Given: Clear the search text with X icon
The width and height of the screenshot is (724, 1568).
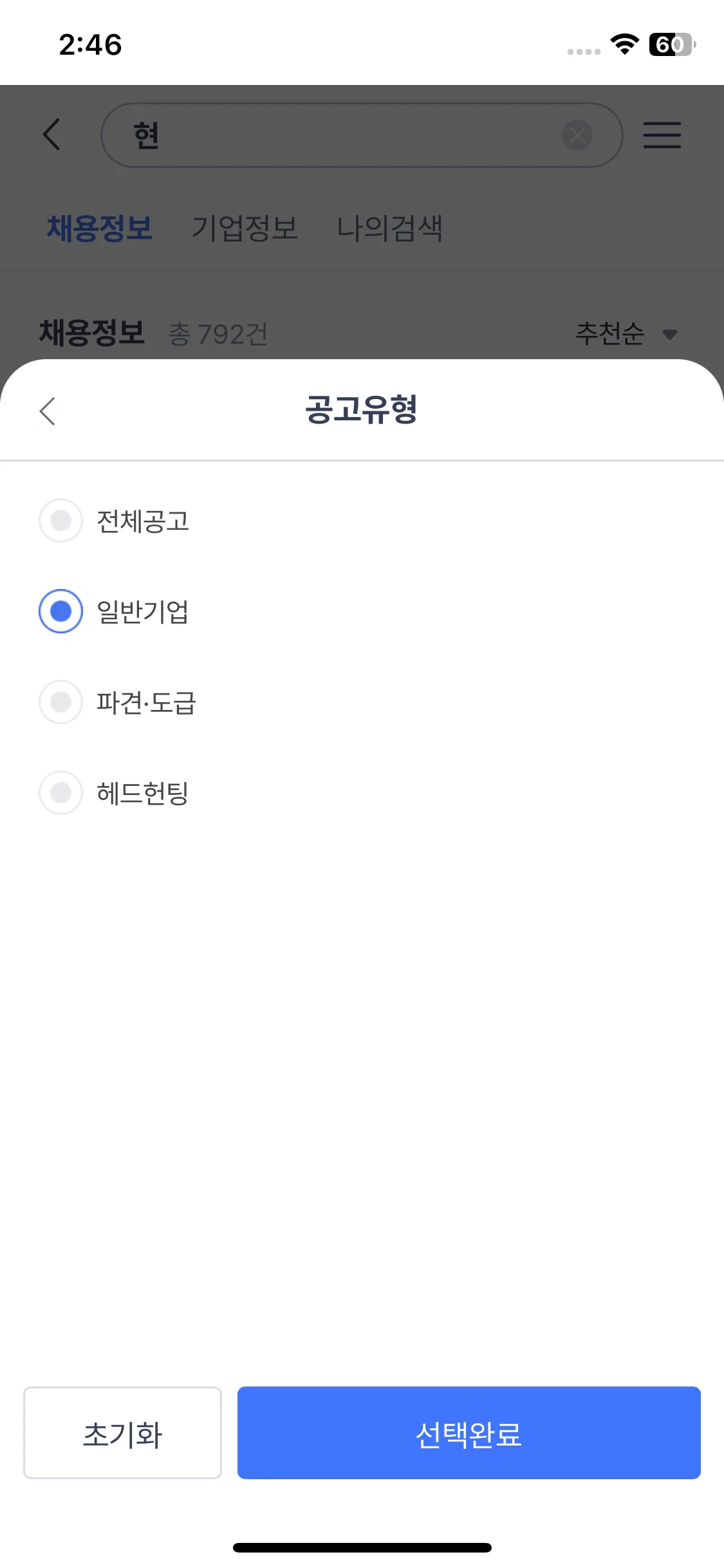Looking at the screenshot, I should [x=577, y=135].
